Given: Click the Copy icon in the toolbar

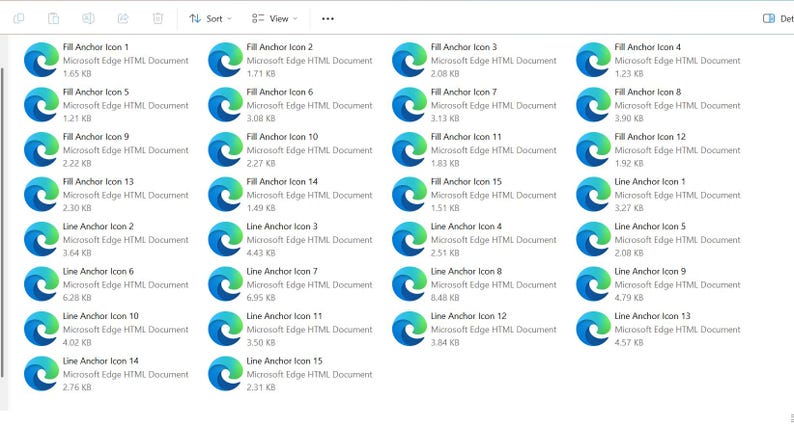Looking at the screenshot, I should (19, 19).
